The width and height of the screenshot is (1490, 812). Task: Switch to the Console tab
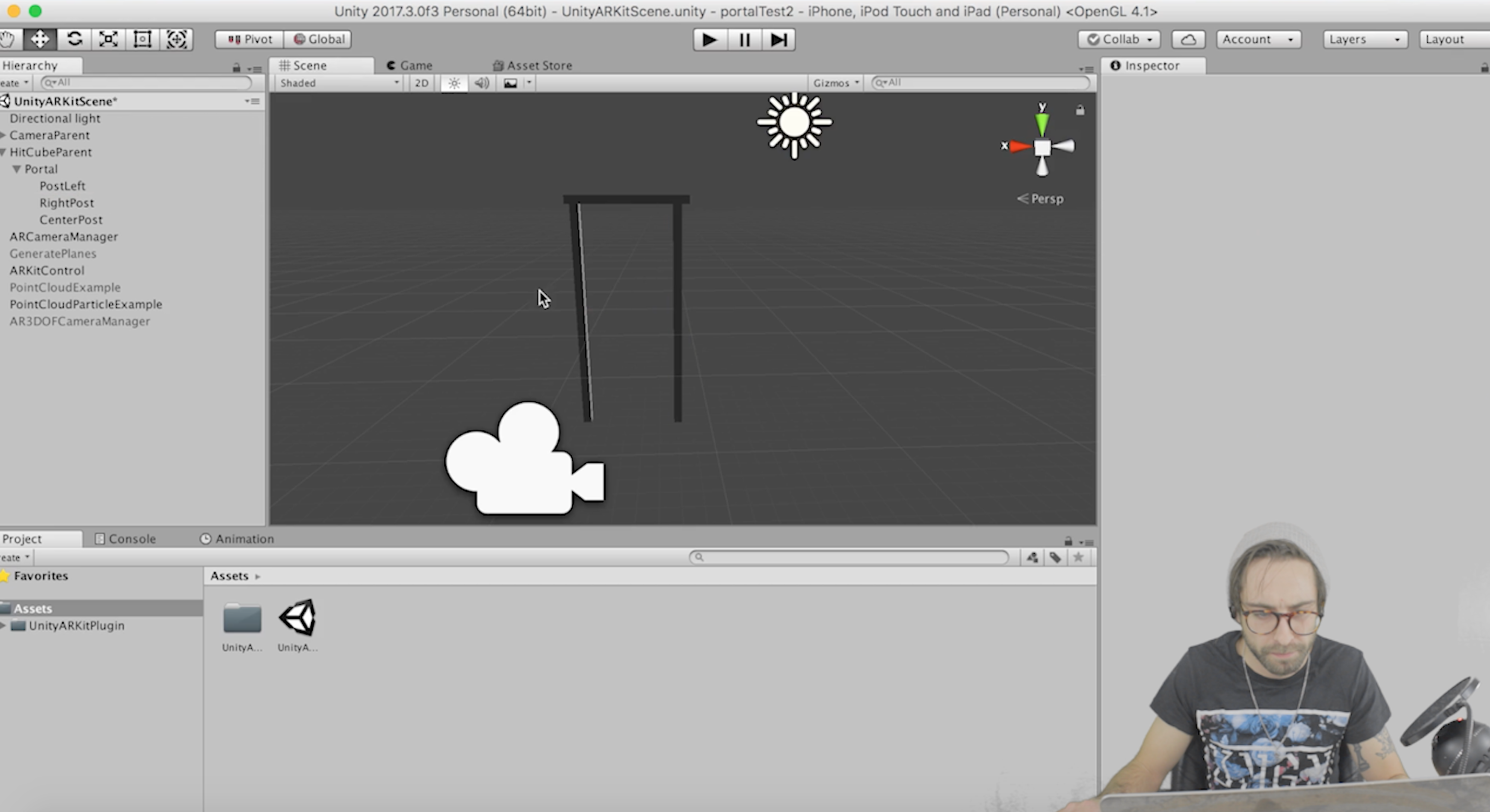132,538
